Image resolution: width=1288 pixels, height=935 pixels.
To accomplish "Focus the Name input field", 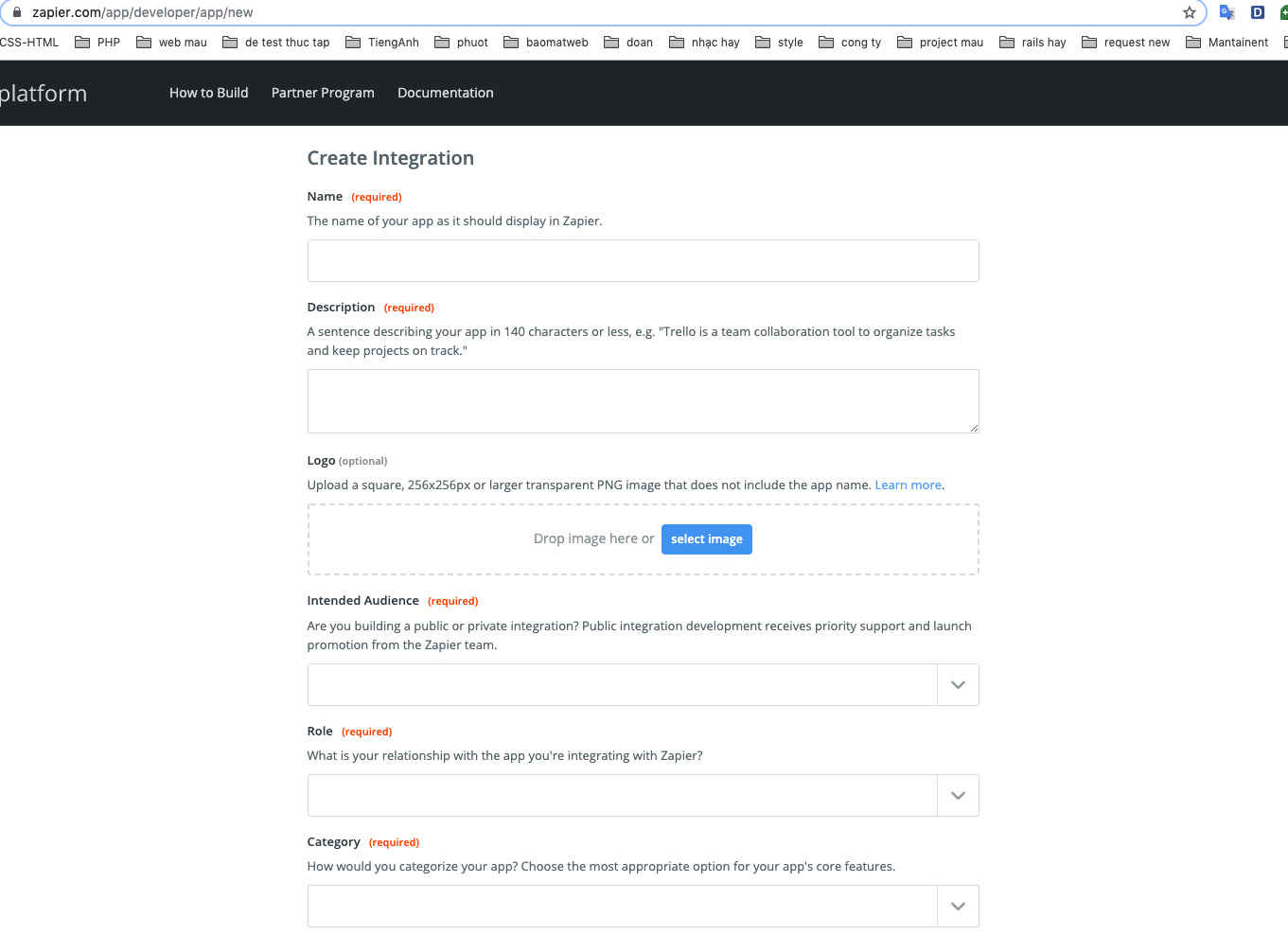I will 643,260.
